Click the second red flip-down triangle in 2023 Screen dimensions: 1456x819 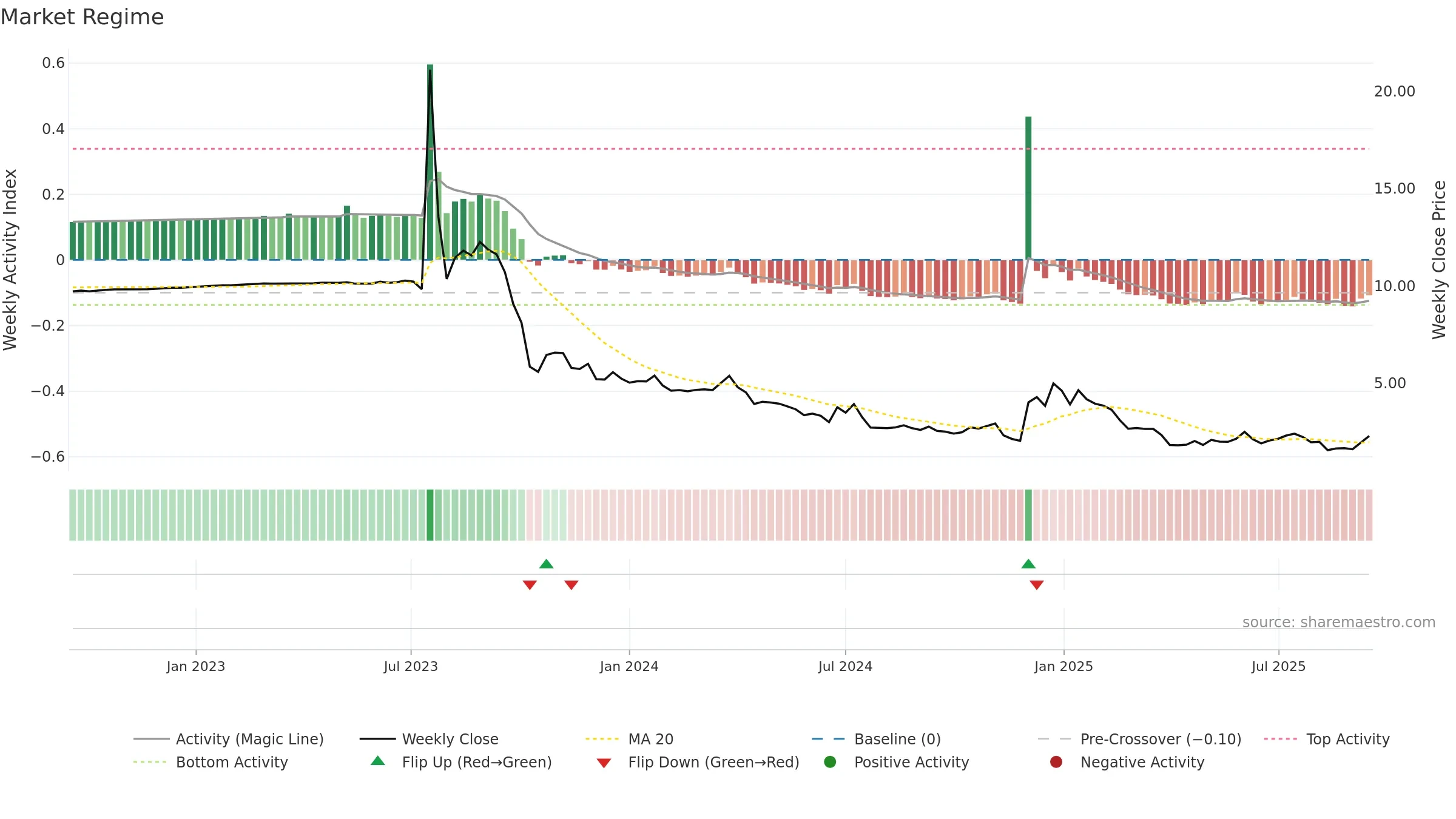click(571, 585)
